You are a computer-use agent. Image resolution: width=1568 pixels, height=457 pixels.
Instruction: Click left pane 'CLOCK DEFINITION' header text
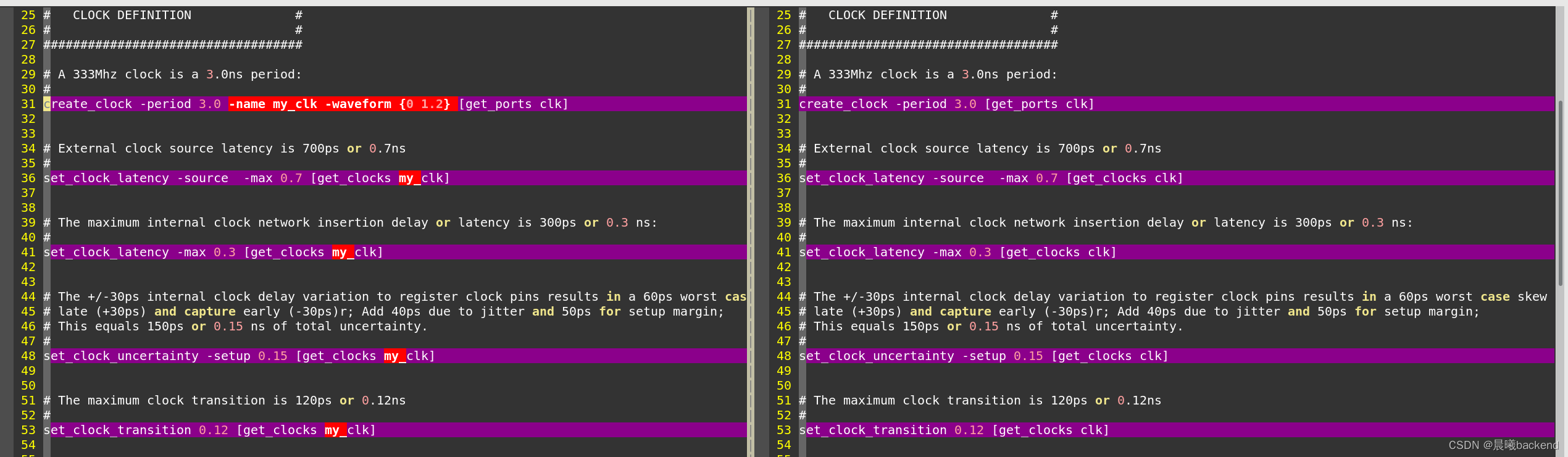132,15
